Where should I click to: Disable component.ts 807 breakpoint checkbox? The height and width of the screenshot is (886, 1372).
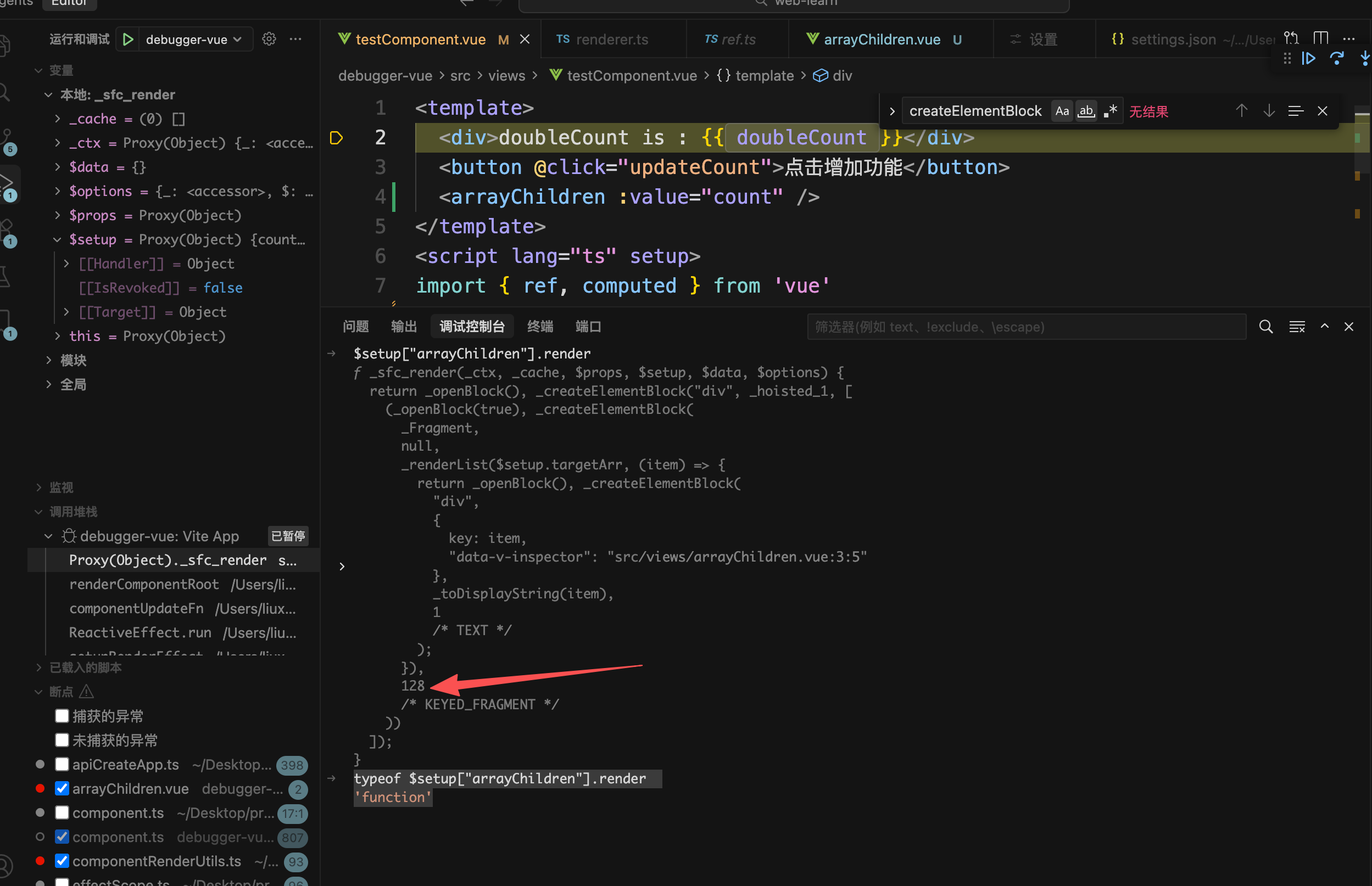[62, 837]
